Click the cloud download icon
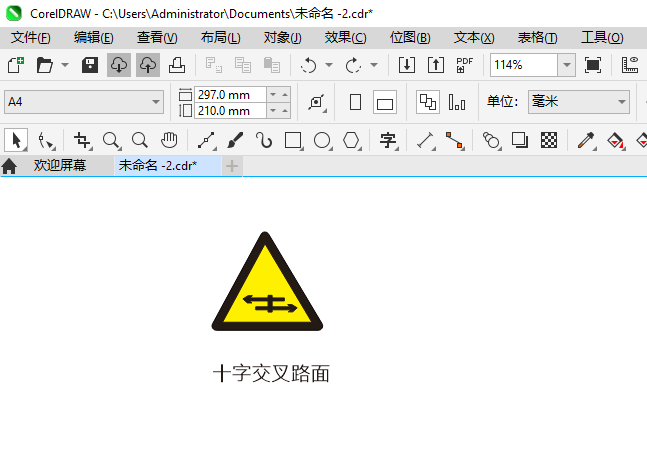This screenshot has height=472, width=647. tap(119, 65)
